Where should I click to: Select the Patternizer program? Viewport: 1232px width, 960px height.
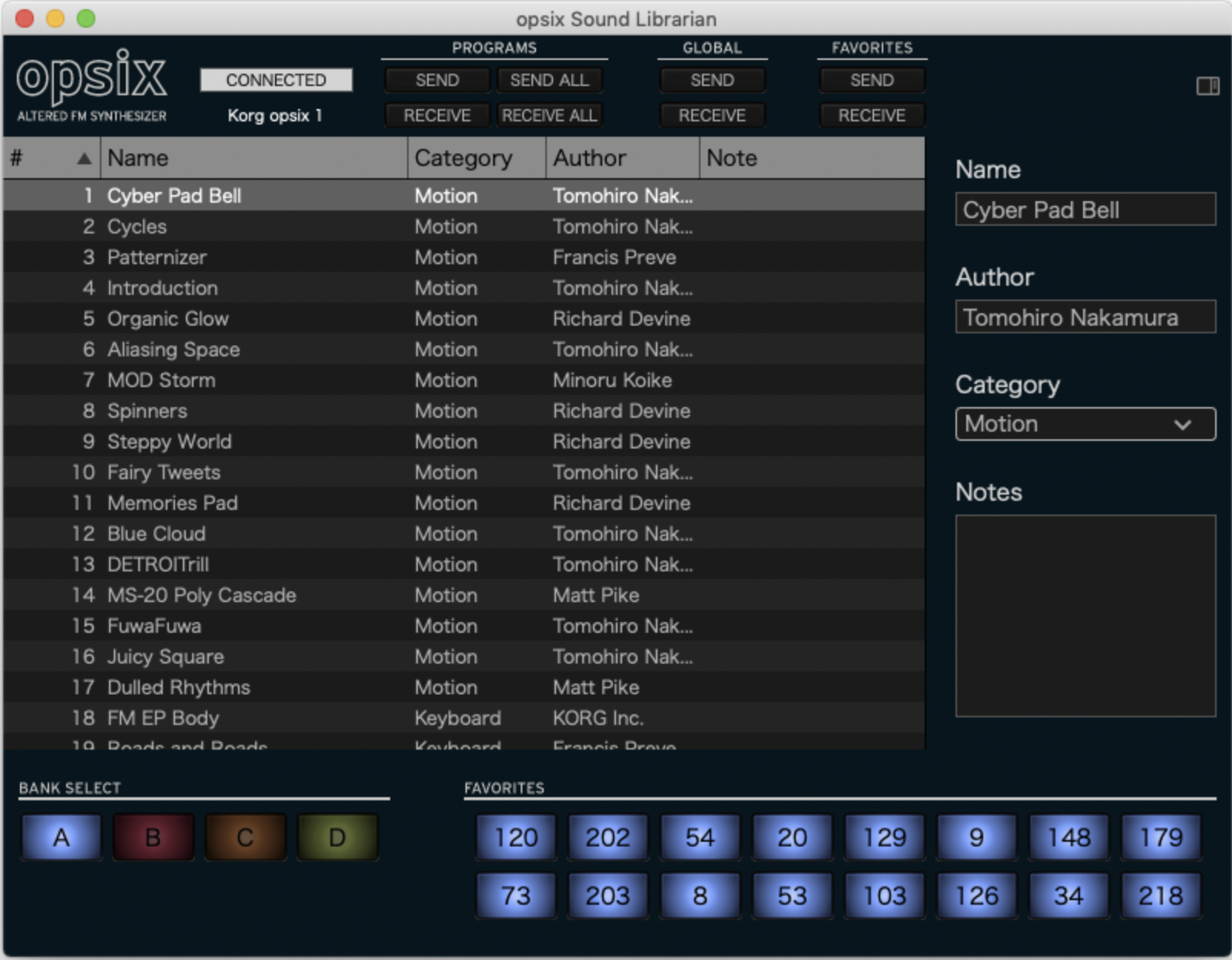click(464, 257)
